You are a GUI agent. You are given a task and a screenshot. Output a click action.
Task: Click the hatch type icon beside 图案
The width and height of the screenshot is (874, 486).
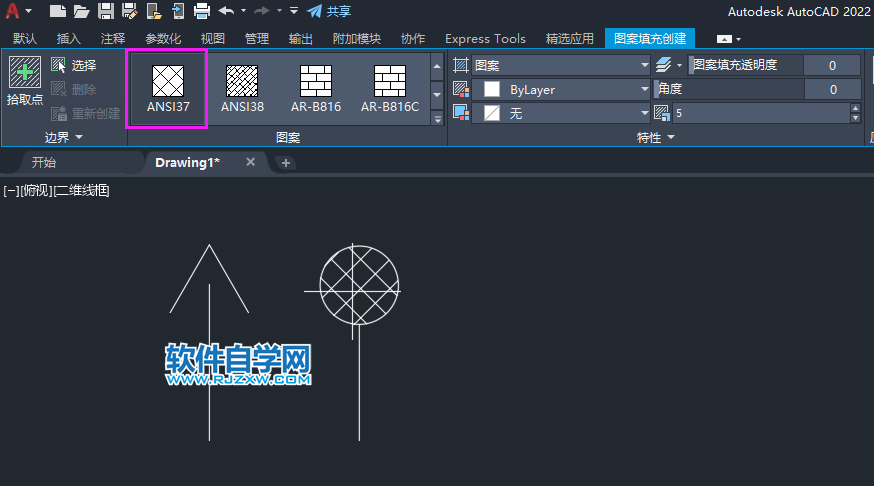(460, 65)
